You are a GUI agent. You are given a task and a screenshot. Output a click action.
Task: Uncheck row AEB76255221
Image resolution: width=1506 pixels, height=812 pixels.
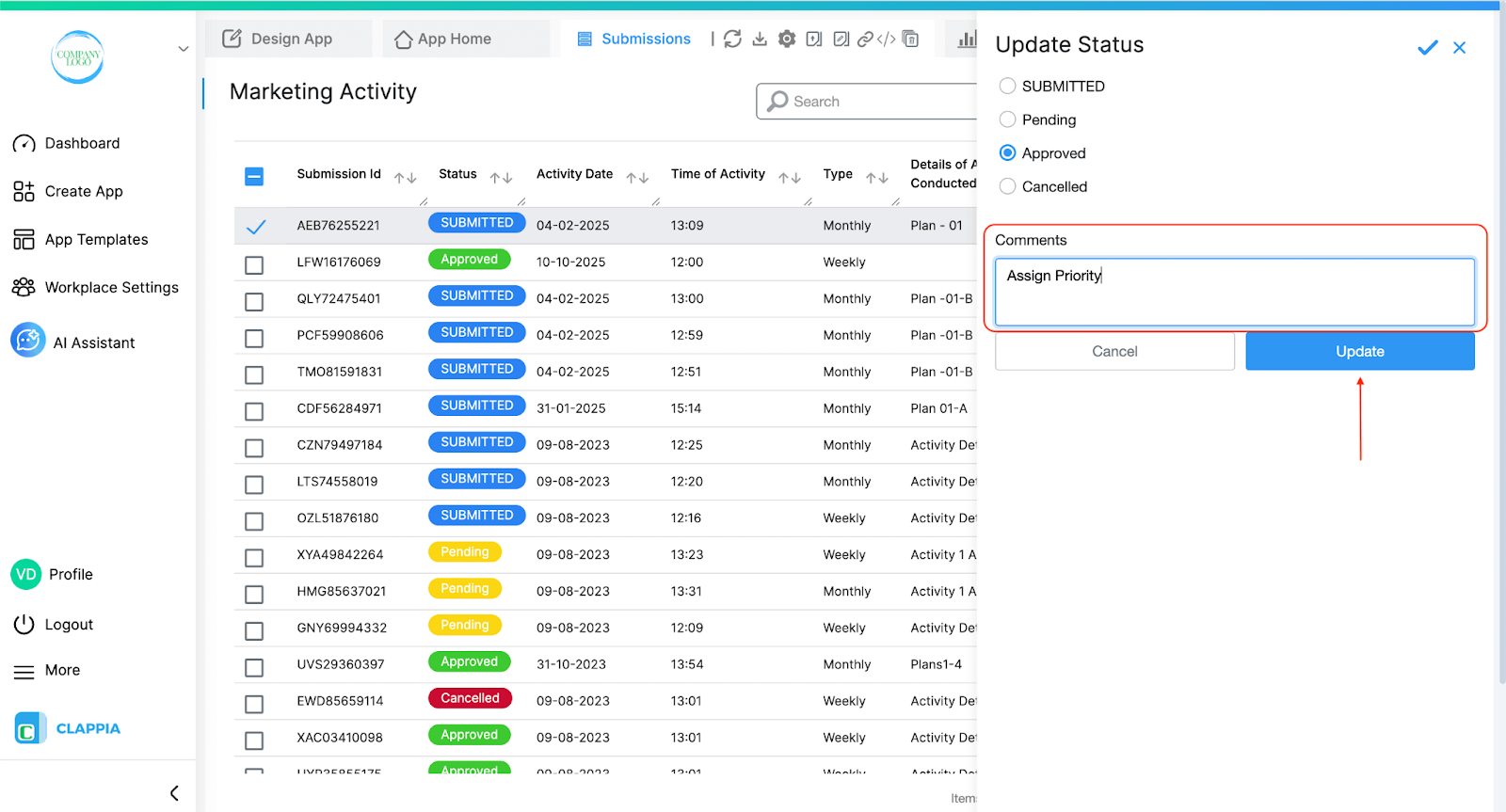pyautogui.click(x=255, y=226)
